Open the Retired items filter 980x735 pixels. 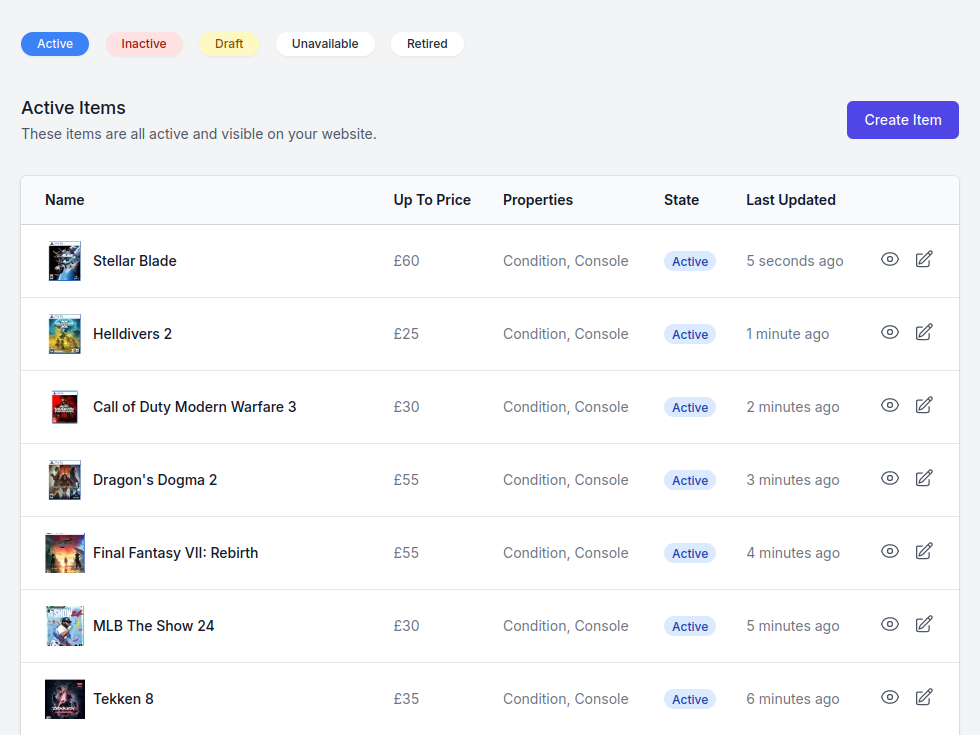(427, 44)
